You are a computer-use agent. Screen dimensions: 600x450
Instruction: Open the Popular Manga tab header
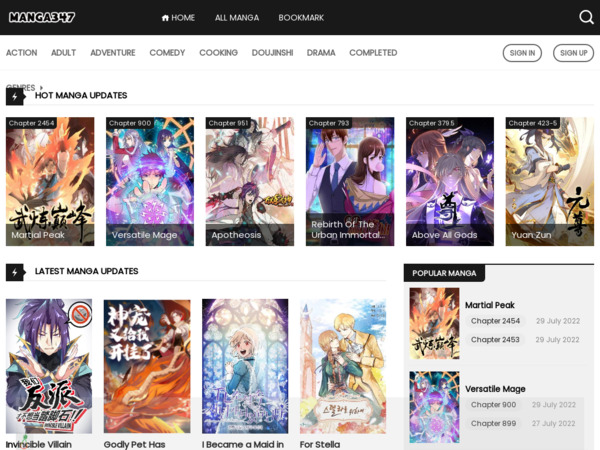(444, 273)
